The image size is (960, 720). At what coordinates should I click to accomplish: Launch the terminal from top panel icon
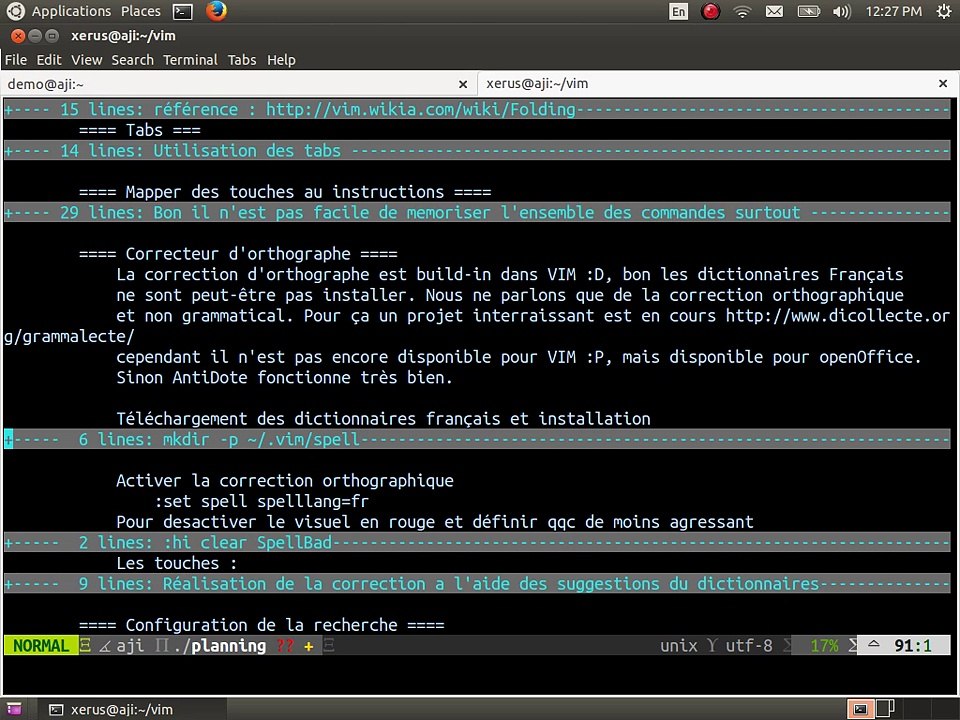tap(182, 12)
